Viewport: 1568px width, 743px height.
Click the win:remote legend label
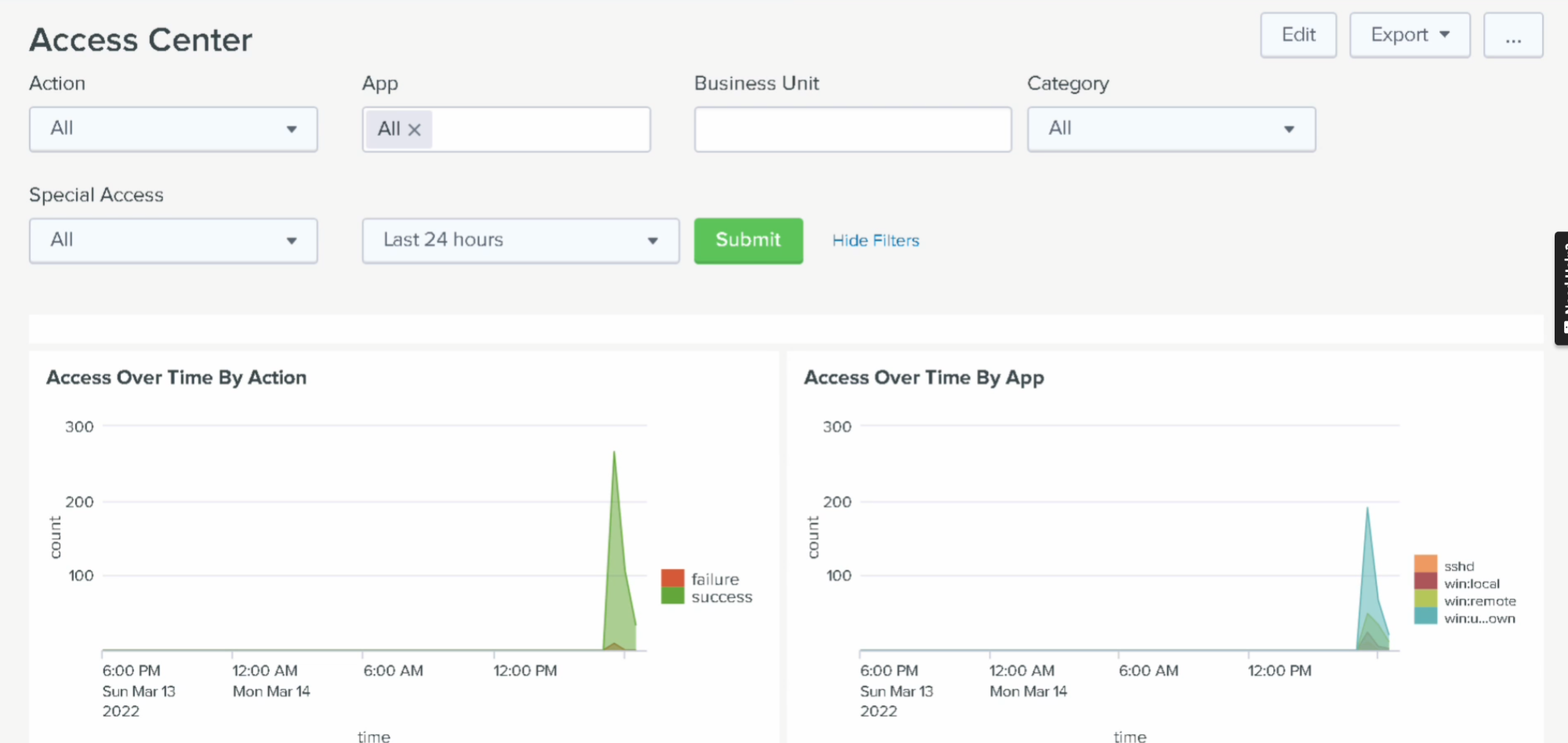tap(1480, 601)
